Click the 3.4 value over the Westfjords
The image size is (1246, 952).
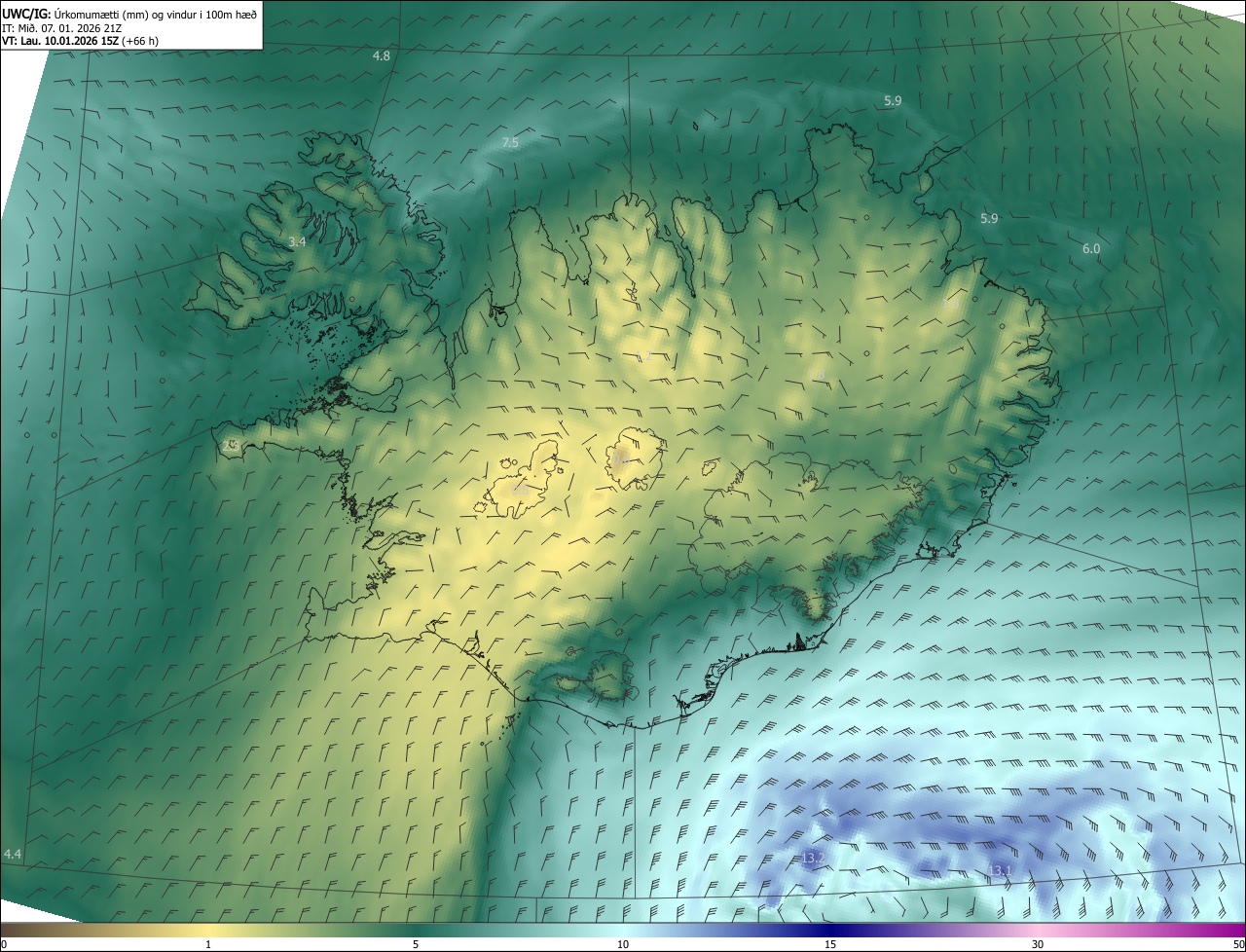coord(297,240)
